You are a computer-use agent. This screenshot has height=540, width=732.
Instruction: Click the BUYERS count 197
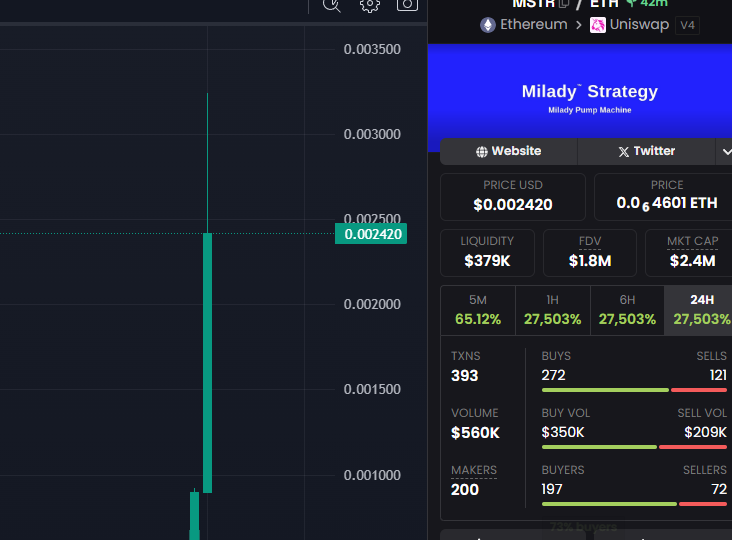(x=552, y=489)
